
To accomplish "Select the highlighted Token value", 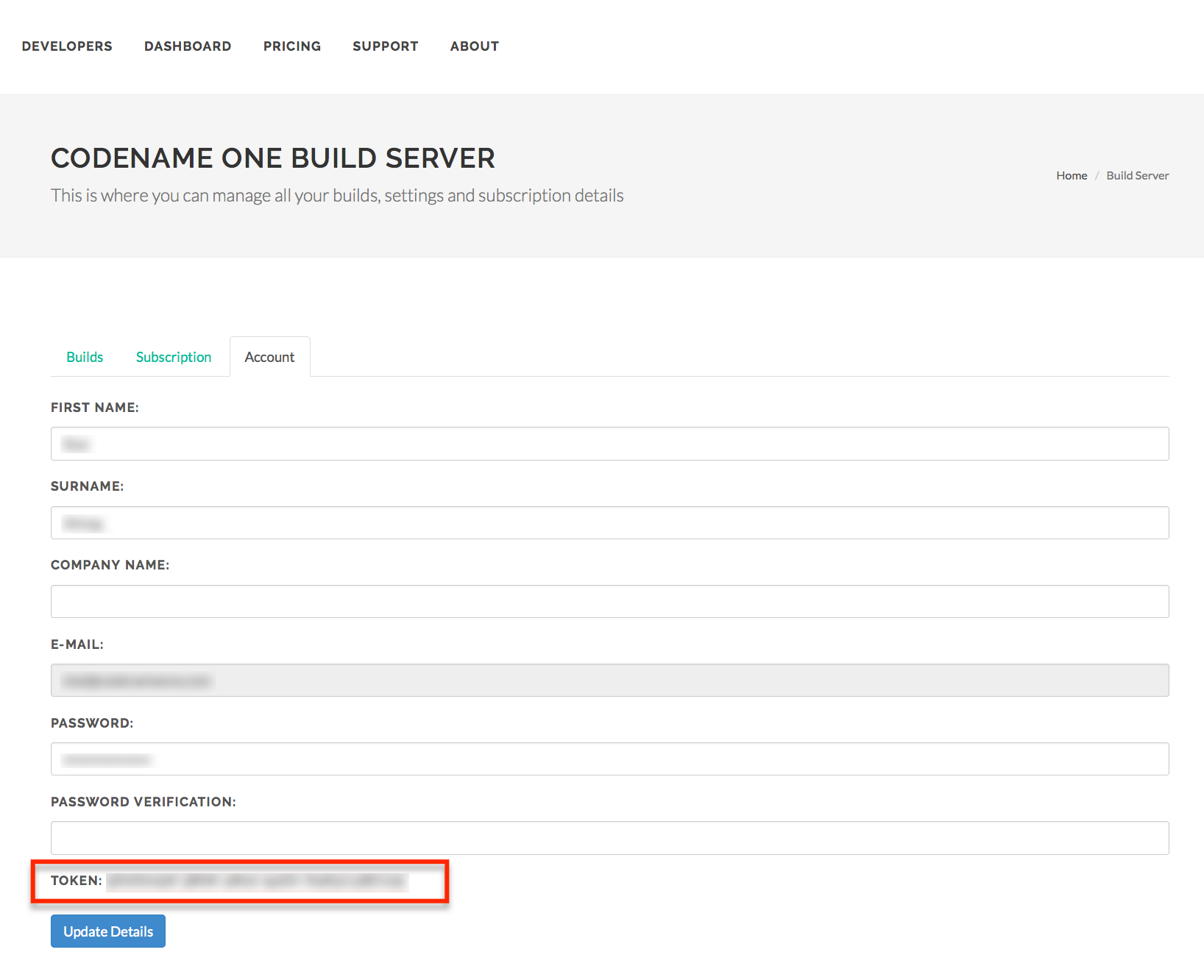I will [x=259, y=881].
